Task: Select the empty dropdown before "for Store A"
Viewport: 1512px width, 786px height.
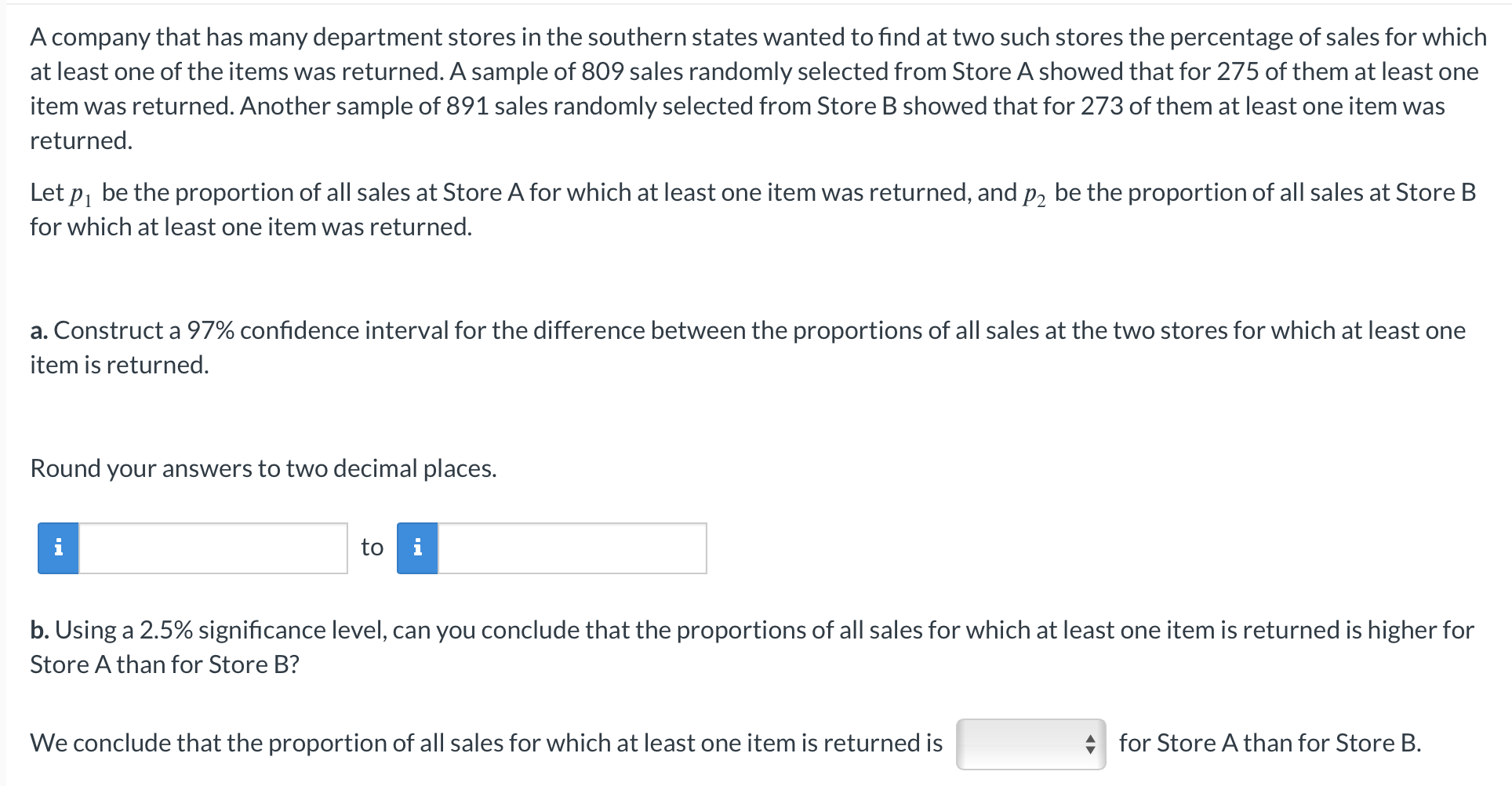Action: (1030, 744)
